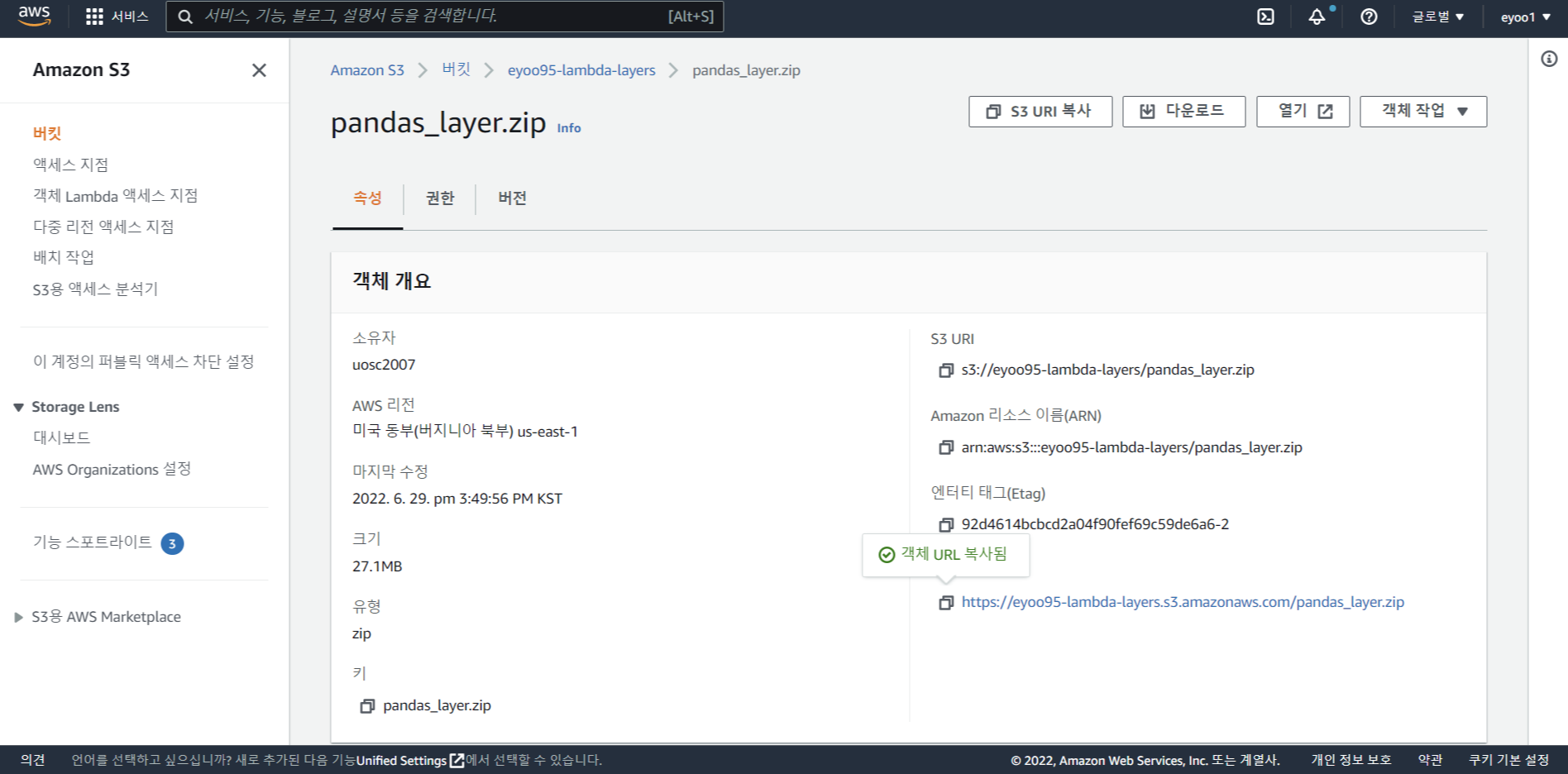This screenshot has width=1568, height=774.
Task: Copy the object URL icon
Action: tap(946, 603)
